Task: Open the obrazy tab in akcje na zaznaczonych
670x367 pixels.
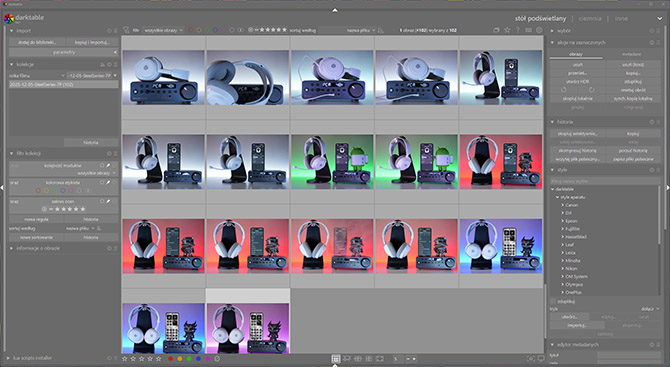Action: 576,54
